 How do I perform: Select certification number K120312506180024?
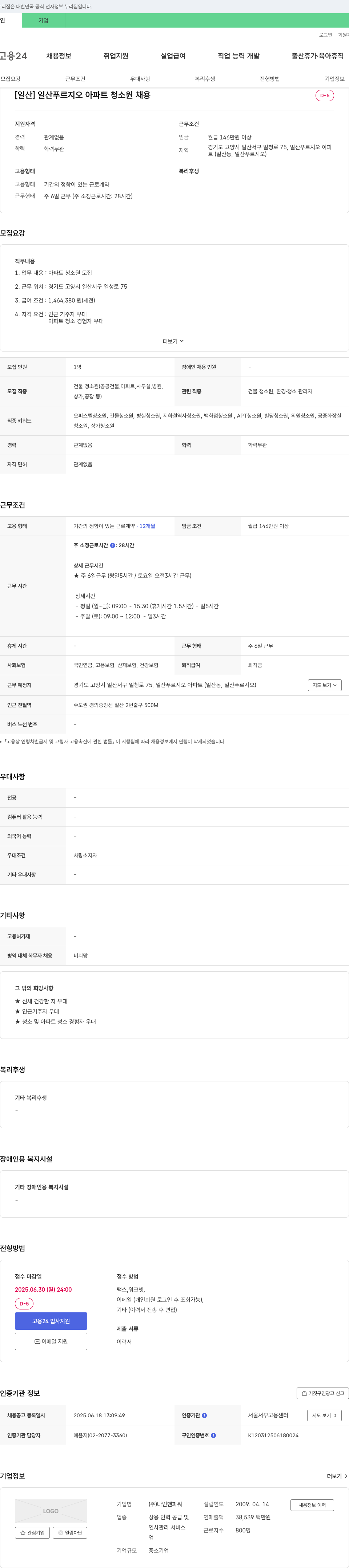273,1435
